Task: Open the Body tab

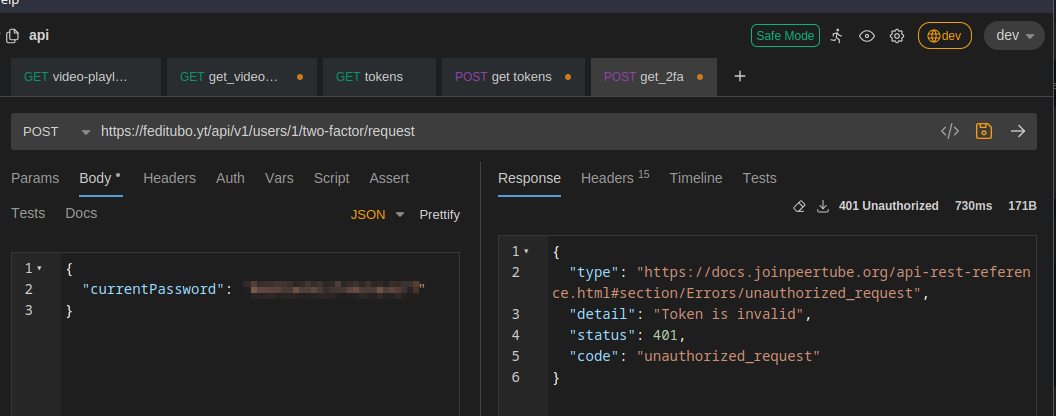Action: coord(100,178)
